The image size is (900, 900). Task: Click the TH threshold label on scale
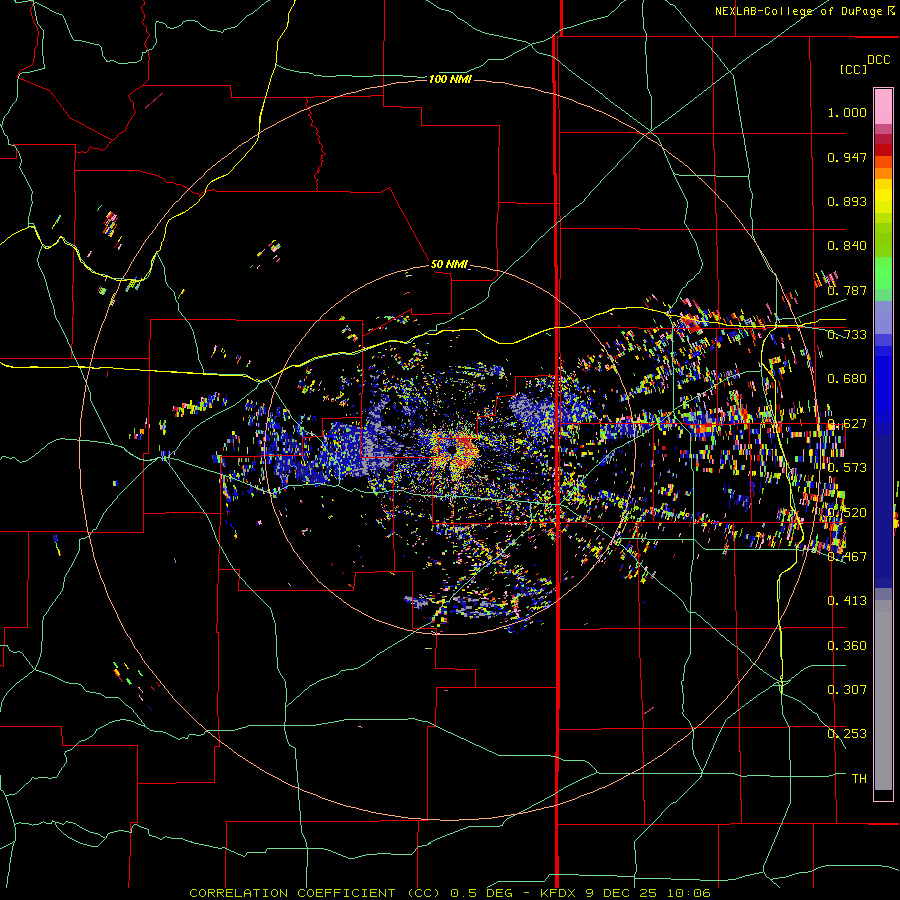[x=859, y=779]
